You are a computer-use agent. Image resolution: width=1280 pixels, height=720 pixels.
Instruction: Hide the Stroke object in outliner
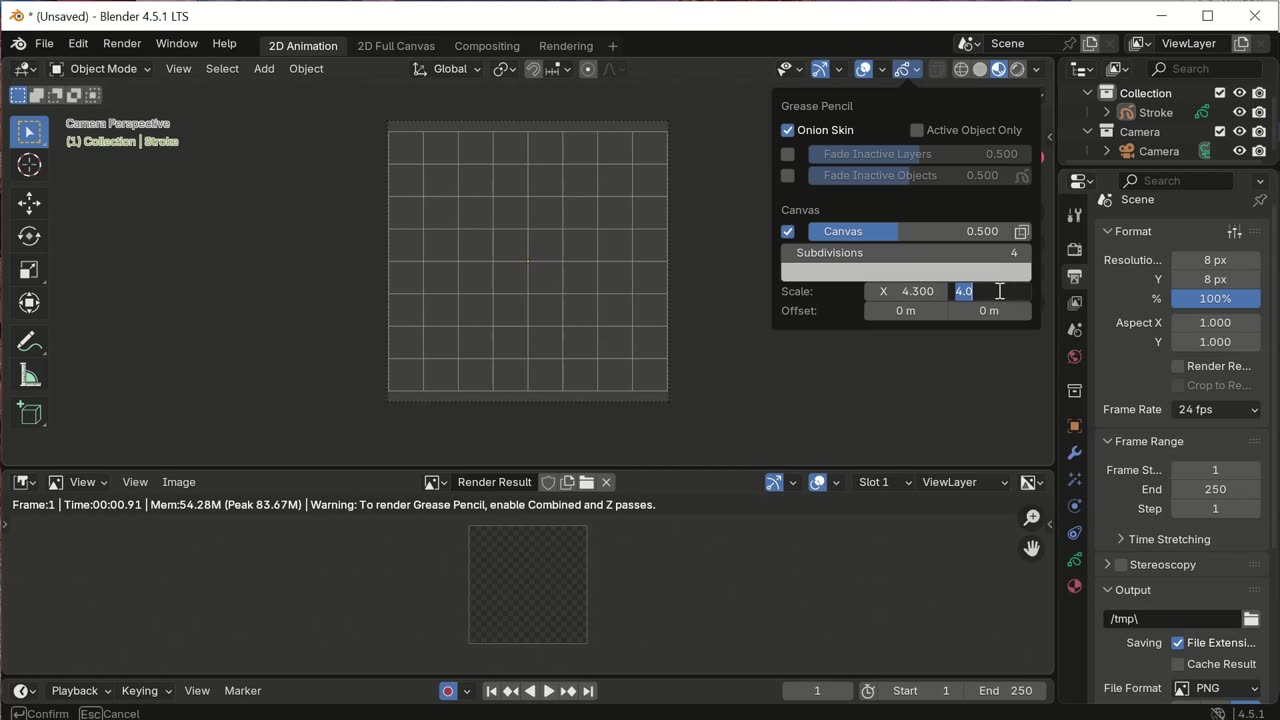click(1239, 113)
